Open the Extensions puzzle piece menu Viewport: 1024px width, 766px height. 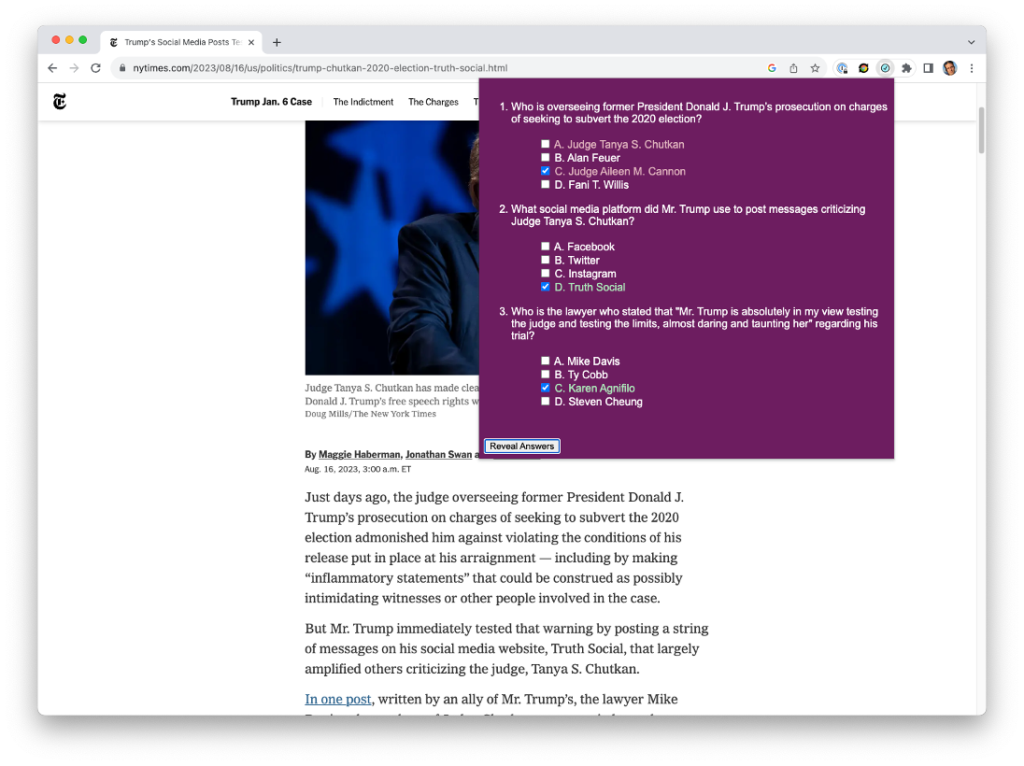click(x=907, y=68)
